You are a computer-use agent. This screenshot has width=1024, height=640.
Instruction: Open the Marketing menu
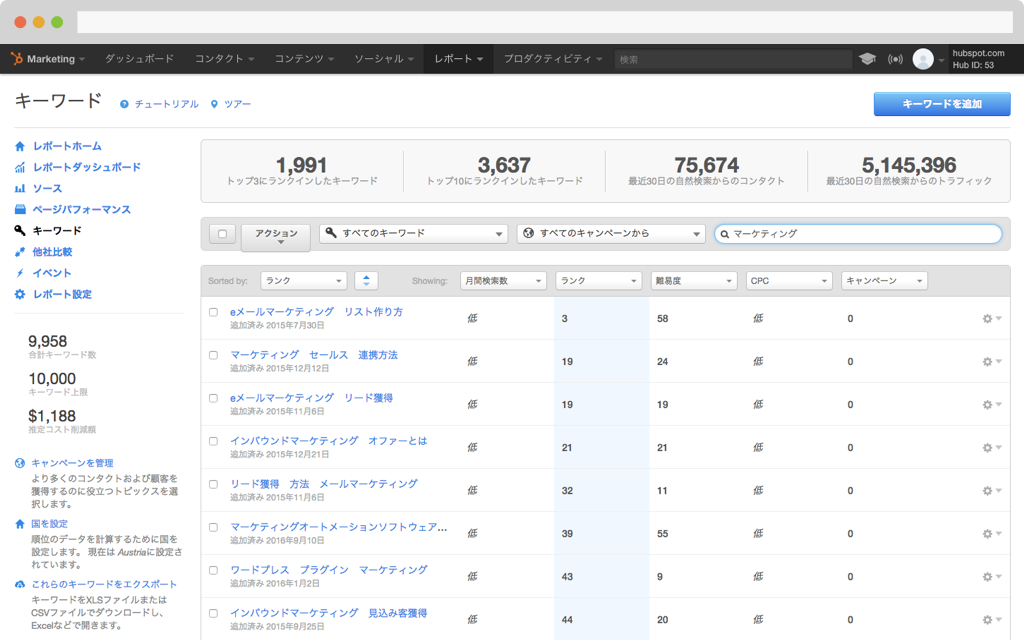pyautogui.click(x=56, y=59)
